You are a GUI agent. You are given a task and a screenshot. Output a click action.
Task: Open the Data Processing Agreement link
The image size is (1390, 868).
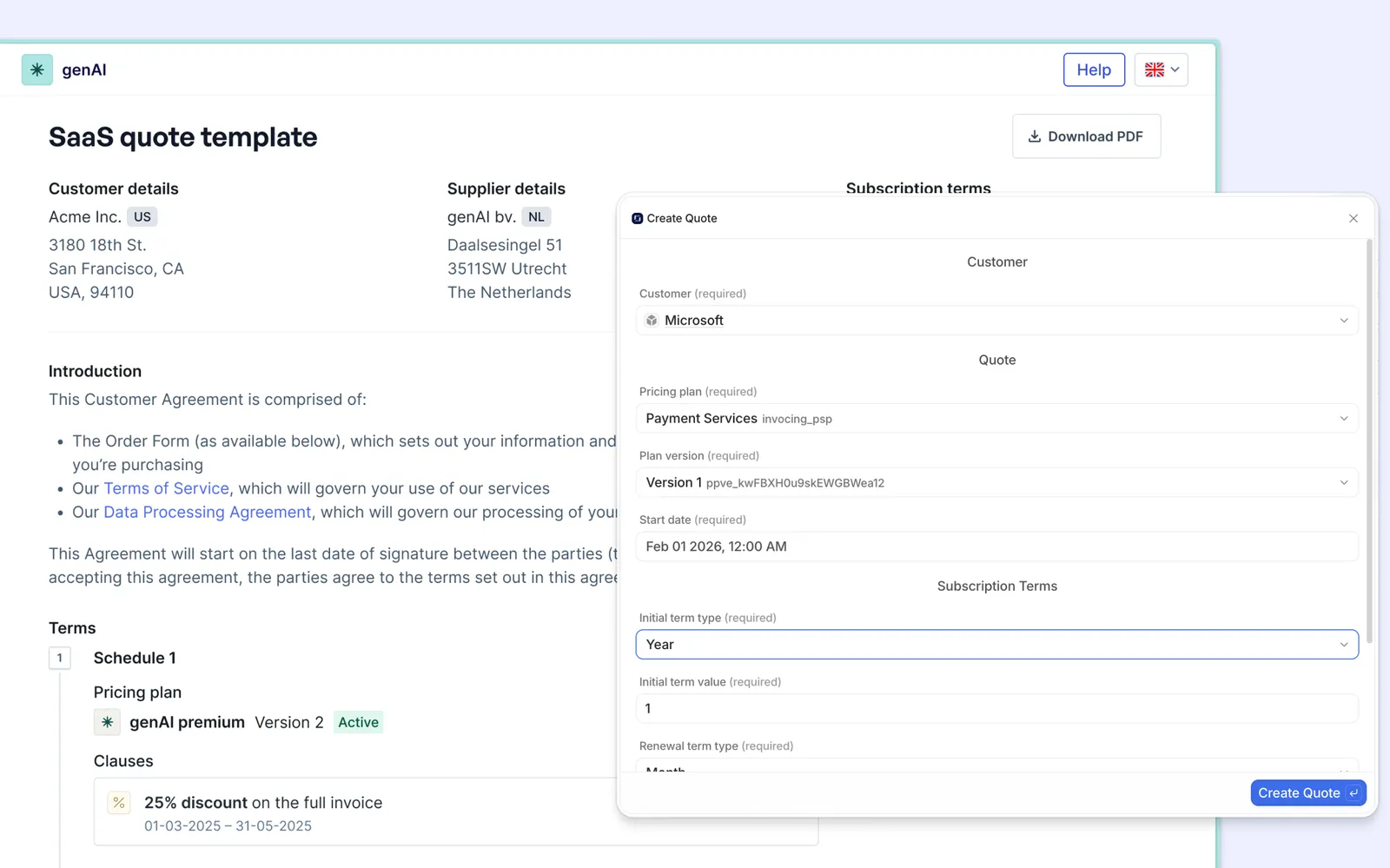[x=207, y=512]
